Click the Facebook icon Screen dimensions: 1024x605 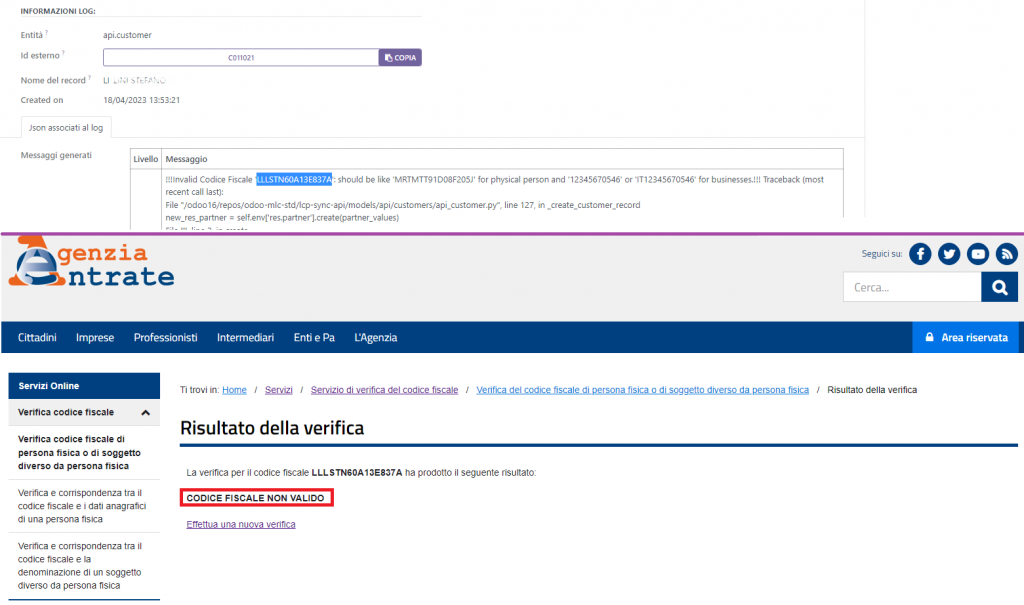tap(920, 254)
